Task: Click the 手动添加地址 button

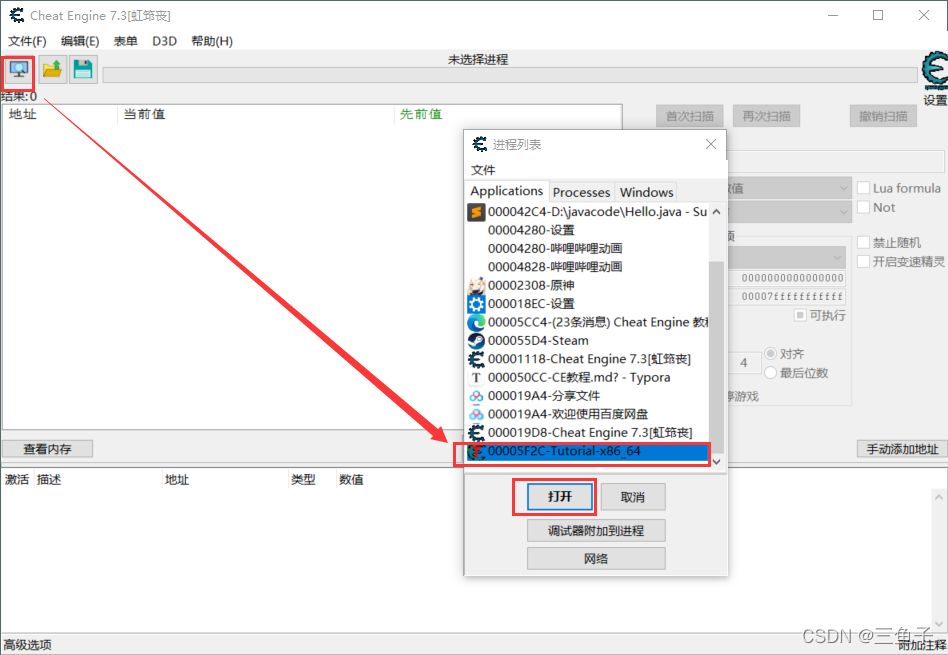Action: [902, 449]
